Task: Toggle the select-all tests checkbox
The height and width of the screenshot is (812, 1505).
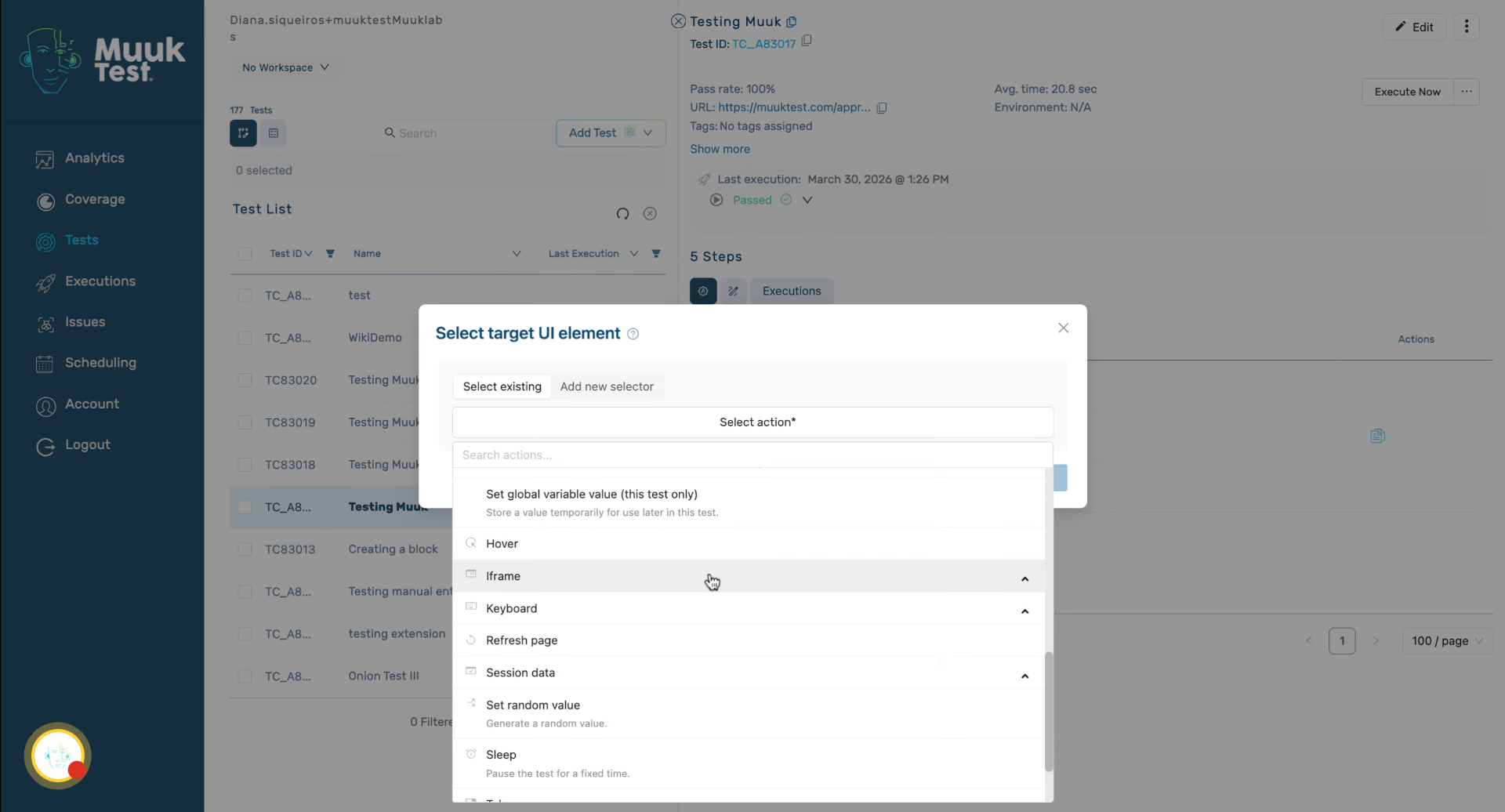Action: tap(245, 254)
